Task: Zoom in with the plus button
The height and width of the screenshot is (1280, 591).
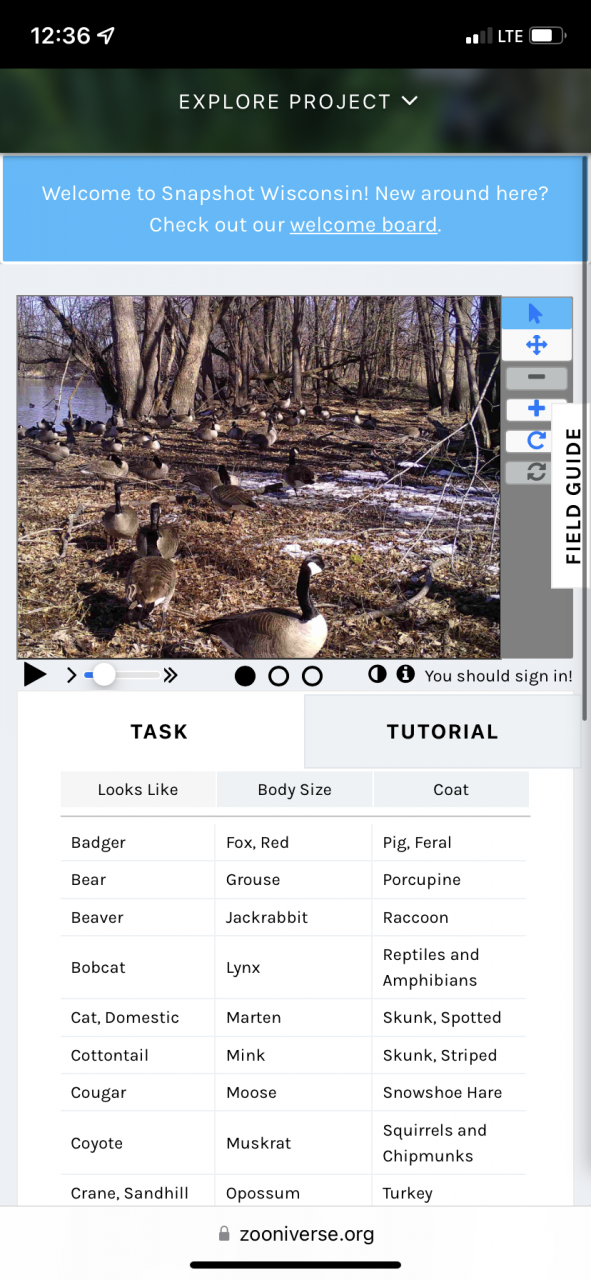Action: point(536,409)
